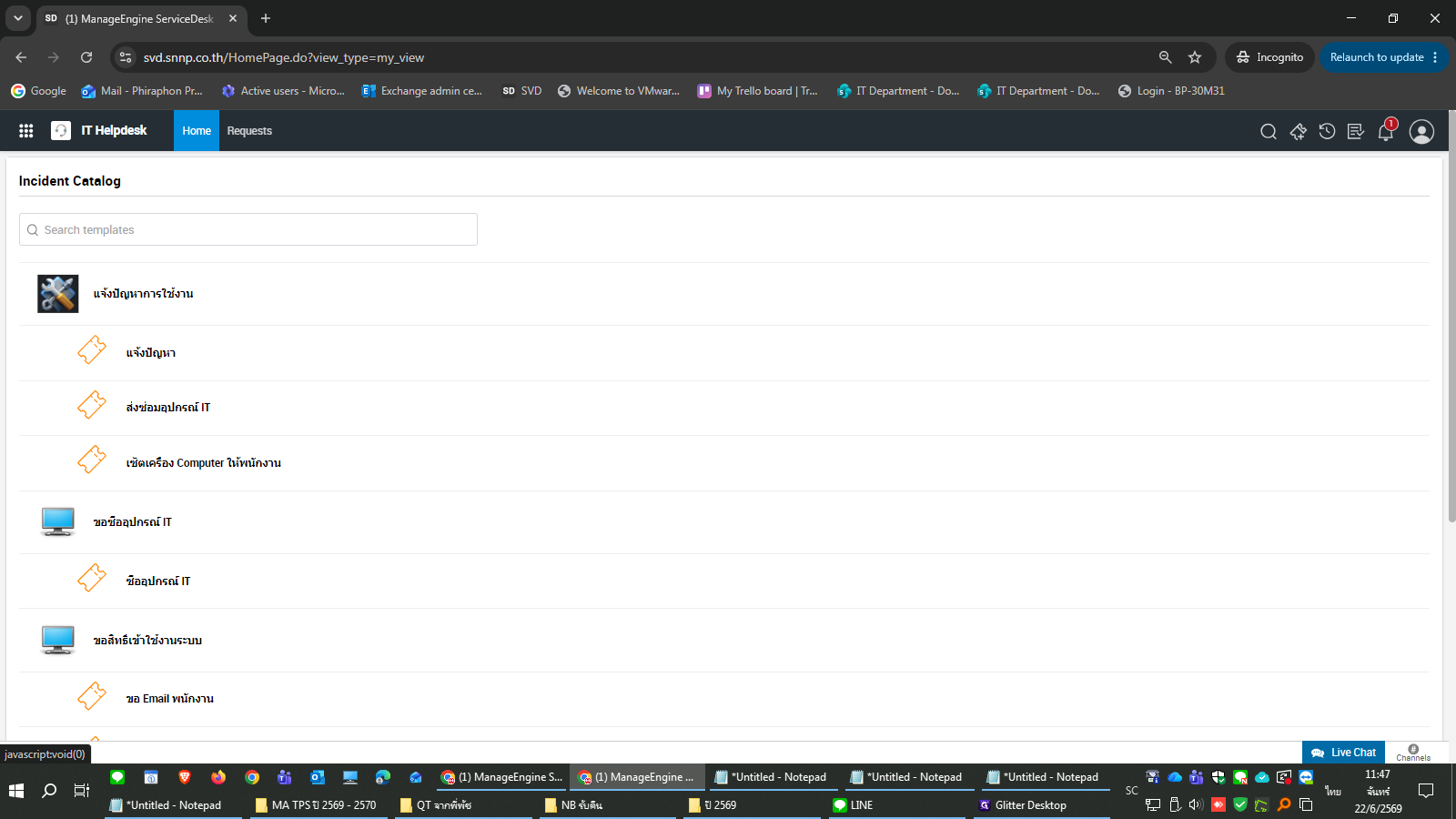Open the Live Chat button
The height and width of the screenshot is (819, 1456).
pyautogui.click(x=1343, y=753)
